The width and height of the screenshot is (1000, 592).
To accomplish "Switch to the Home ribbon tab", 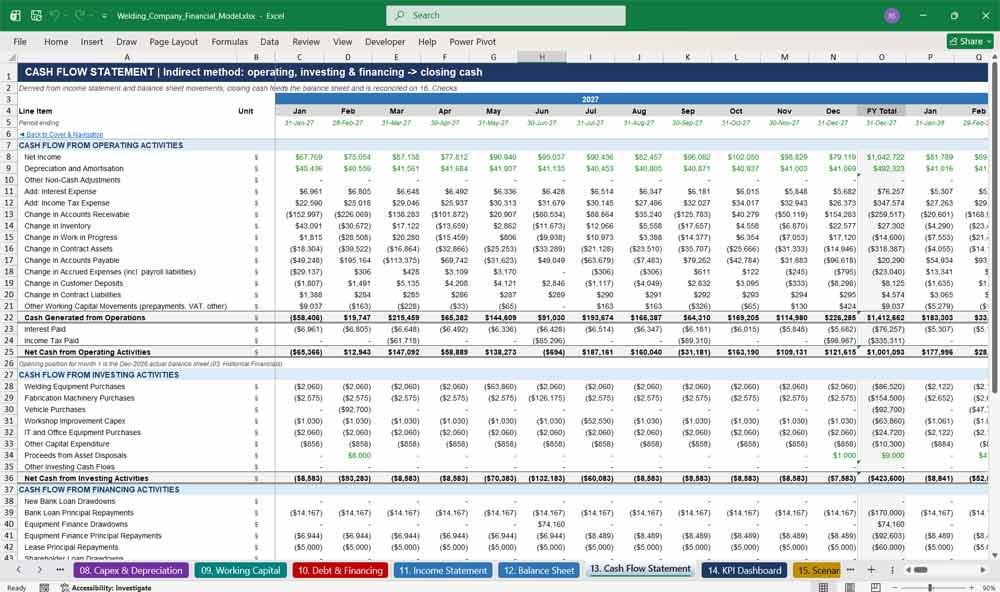I will coord(56,41).
